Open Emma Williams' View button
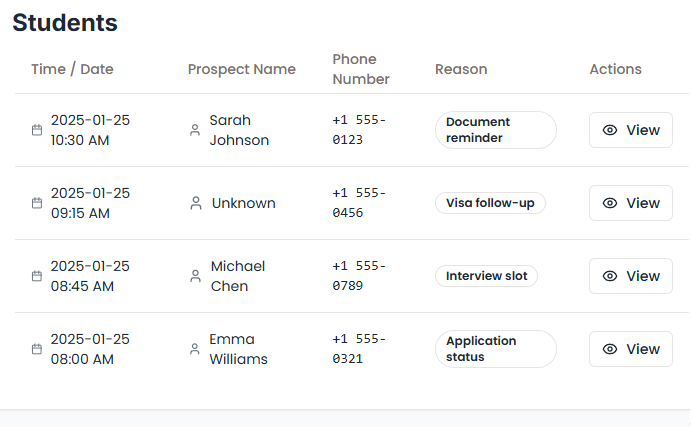Viewport: 691px width, 427px height. coord(631,349)
